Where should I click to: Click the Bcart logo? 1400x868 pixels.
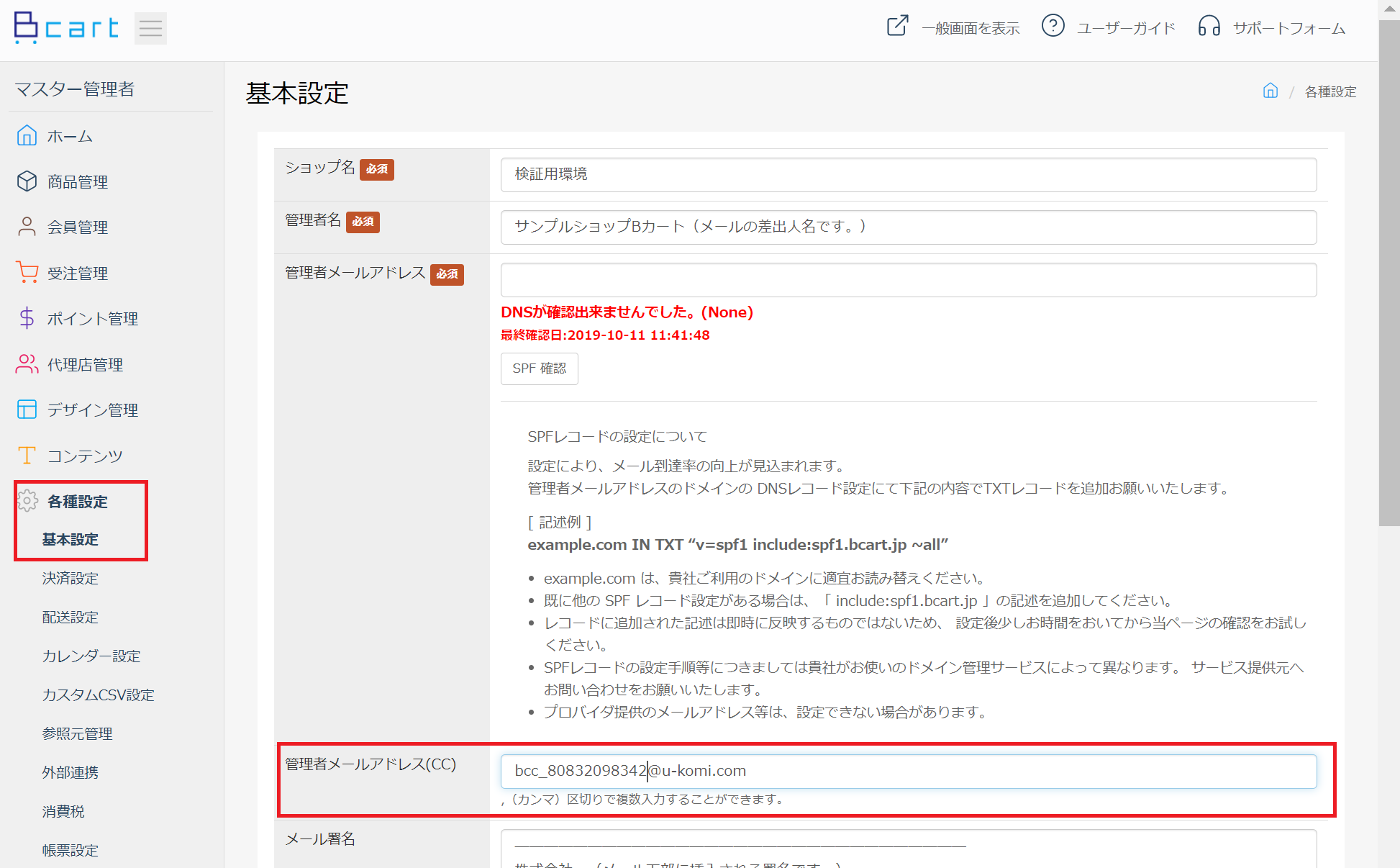click(66, 28)
